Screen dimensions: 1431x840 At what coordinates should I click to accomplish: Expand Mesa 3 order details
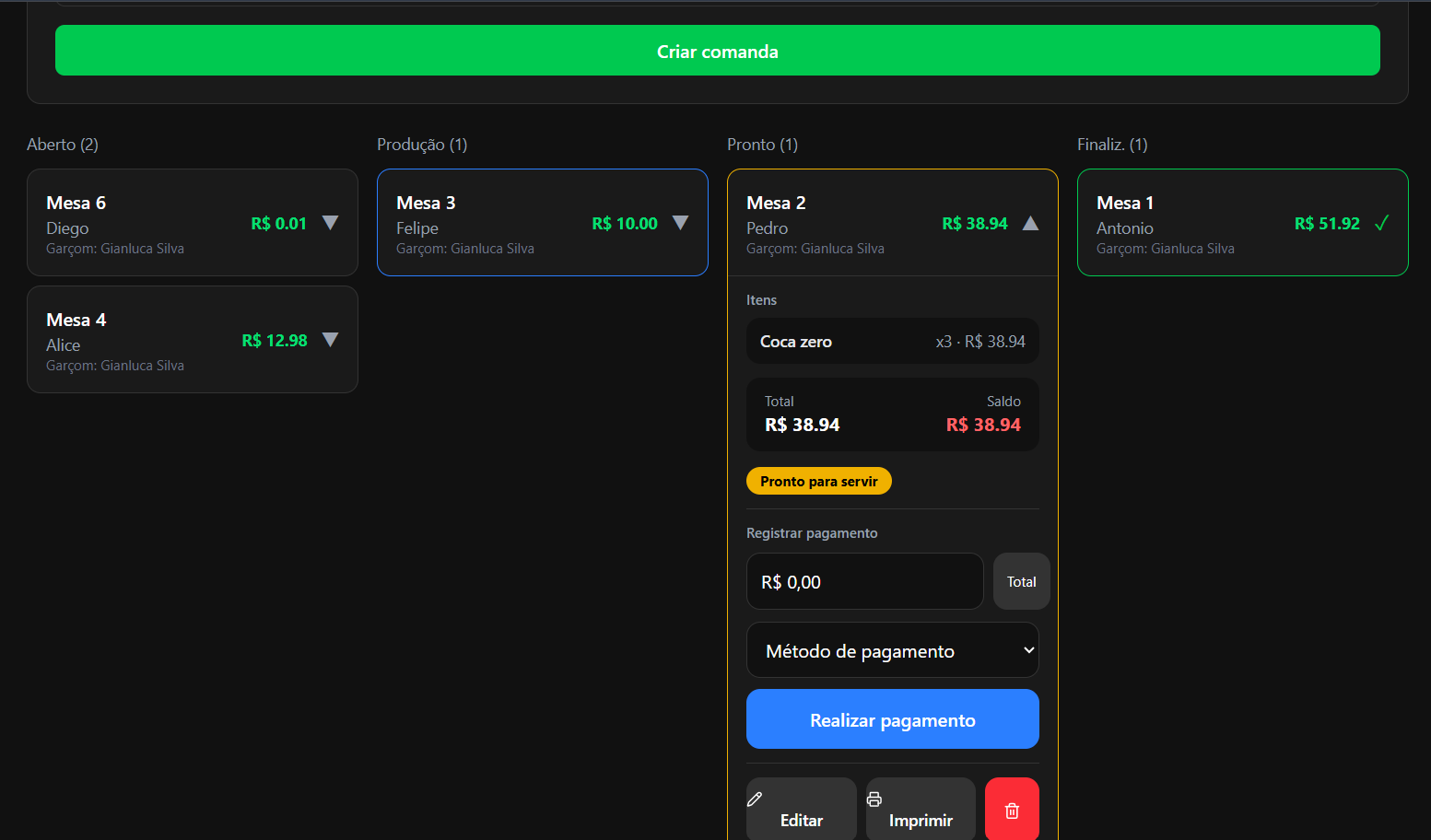[680, 223]
